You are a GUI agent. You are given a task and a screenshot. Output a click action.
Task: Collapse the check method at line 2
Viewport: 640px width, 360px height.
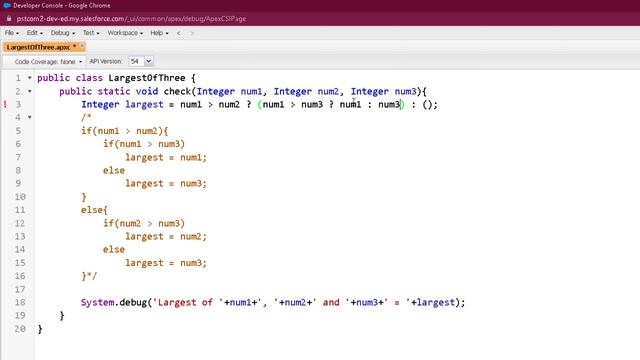click(x=30, y=91)
